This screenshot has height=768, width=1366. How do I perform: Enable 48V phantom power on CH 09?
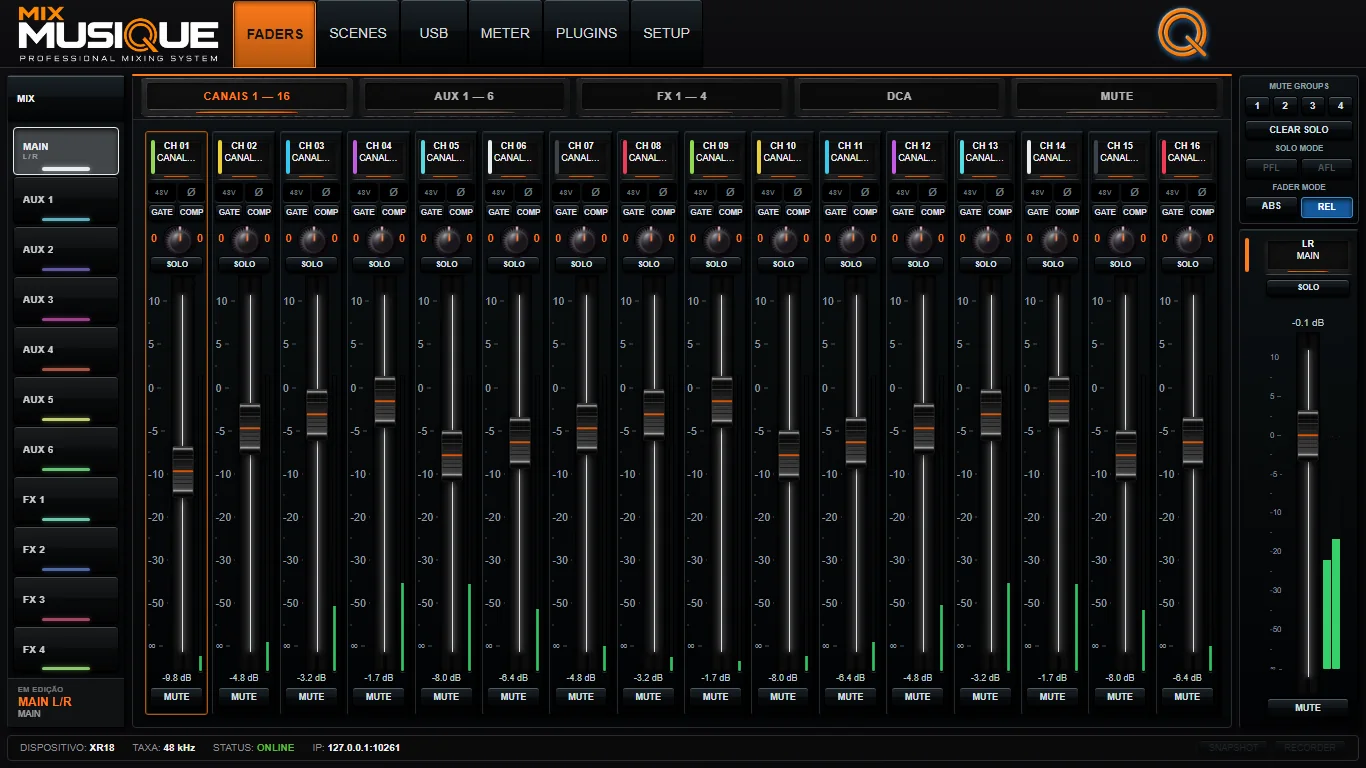[x=701, y=192]
